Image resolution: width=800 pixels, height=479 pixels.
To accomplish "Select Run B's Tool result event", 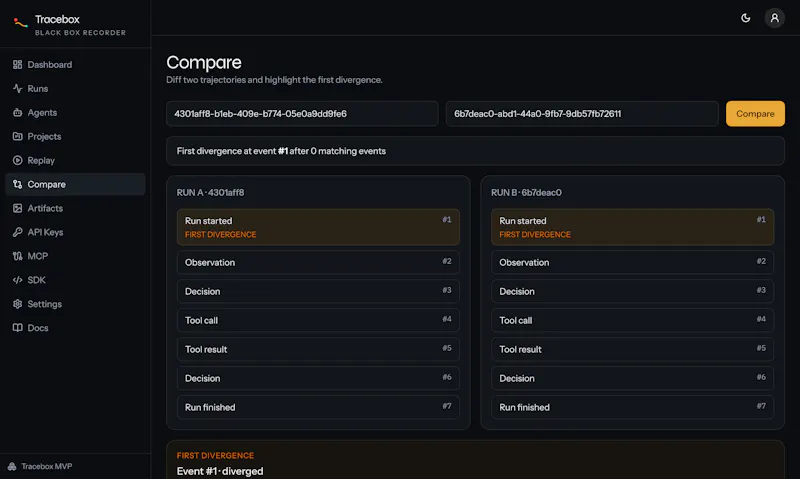I will [632, 349].
